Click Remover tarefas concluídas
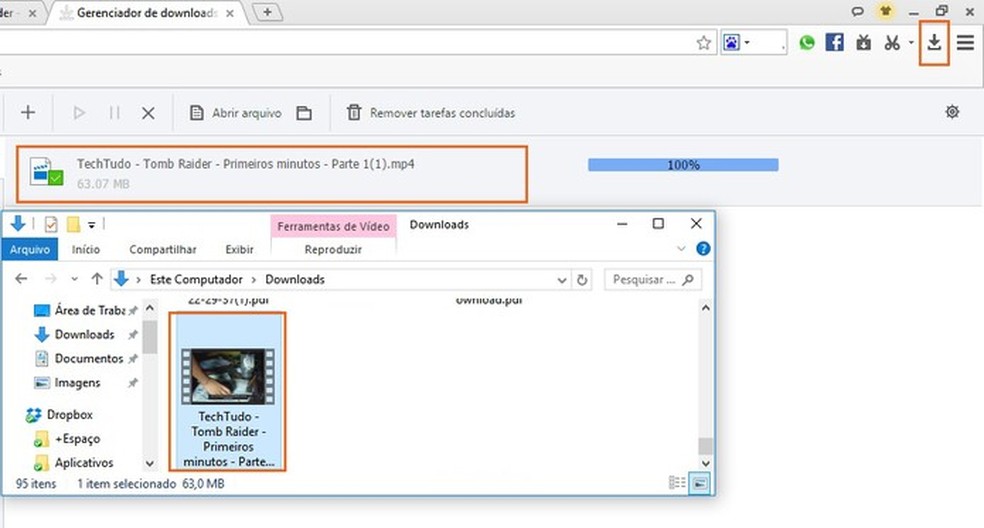The image size is (984, 528). point(431,113)
